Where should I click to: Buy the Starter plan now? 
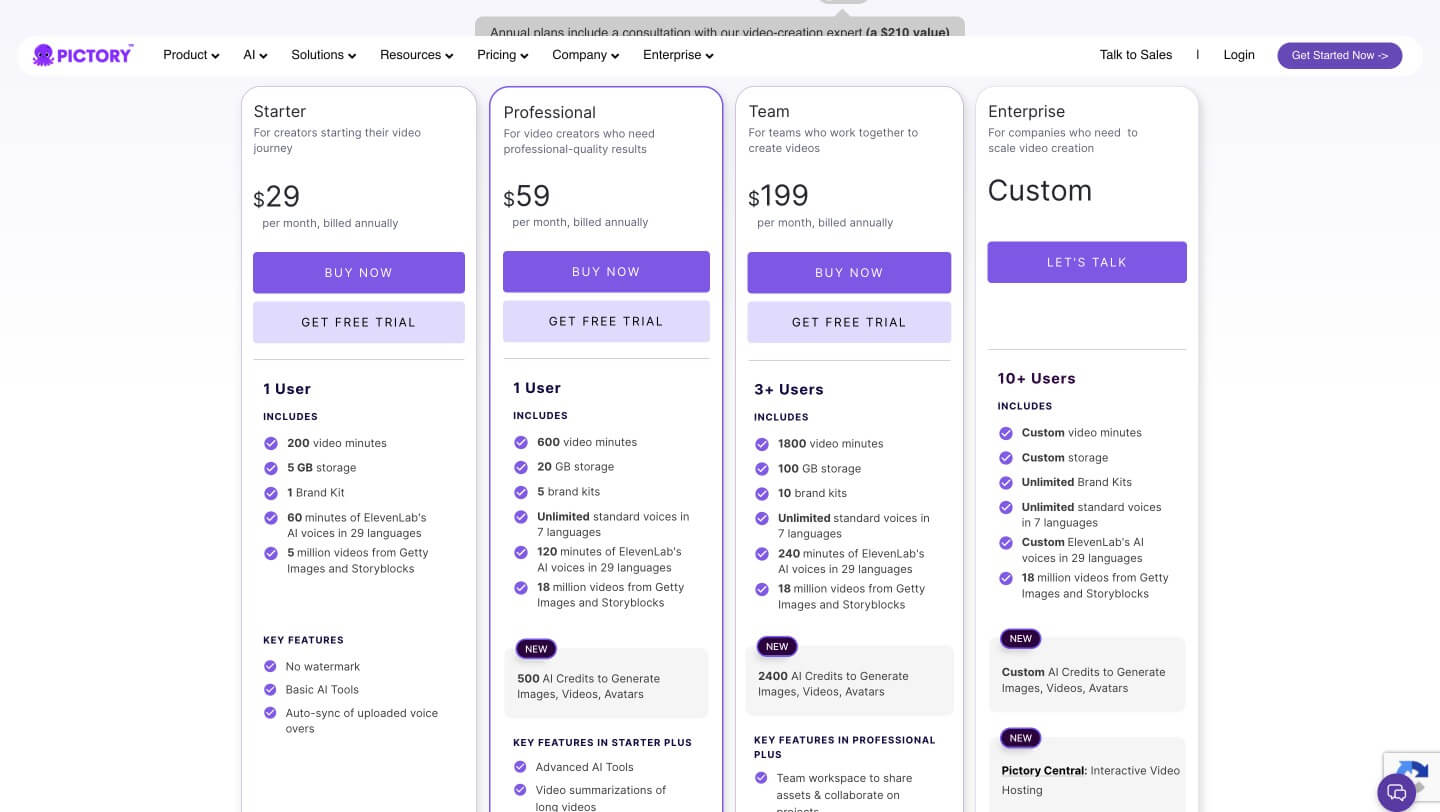(359, 273)
